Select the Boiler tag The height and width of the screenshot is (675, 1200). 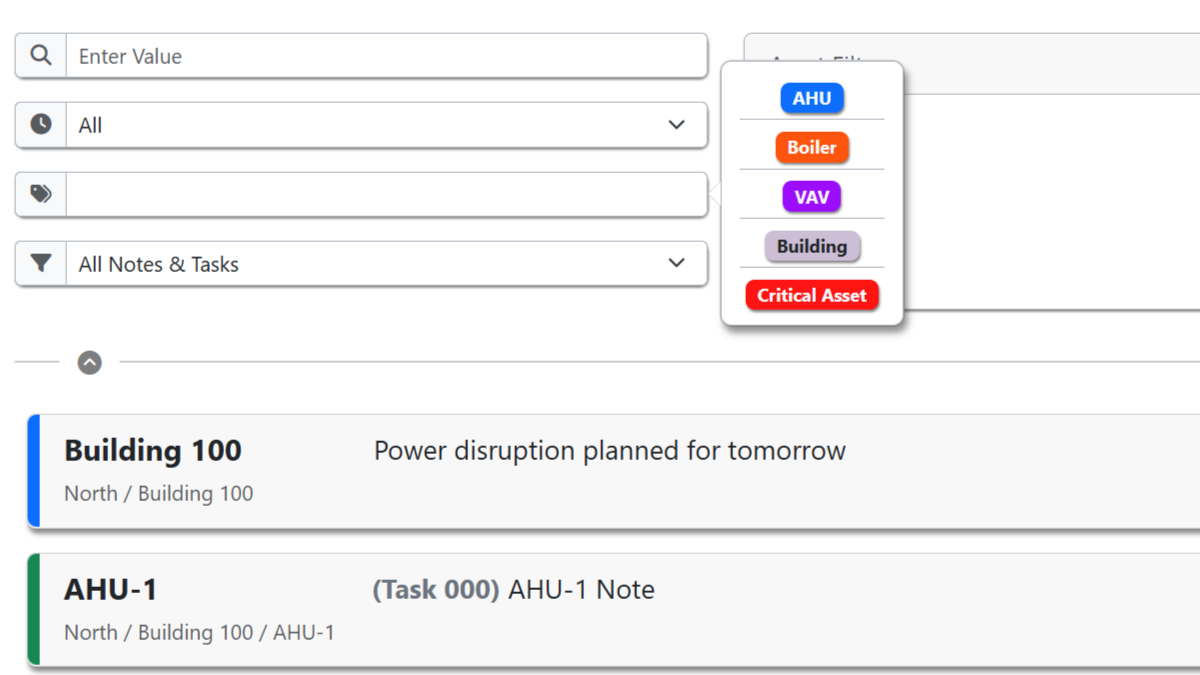[812, 147]
